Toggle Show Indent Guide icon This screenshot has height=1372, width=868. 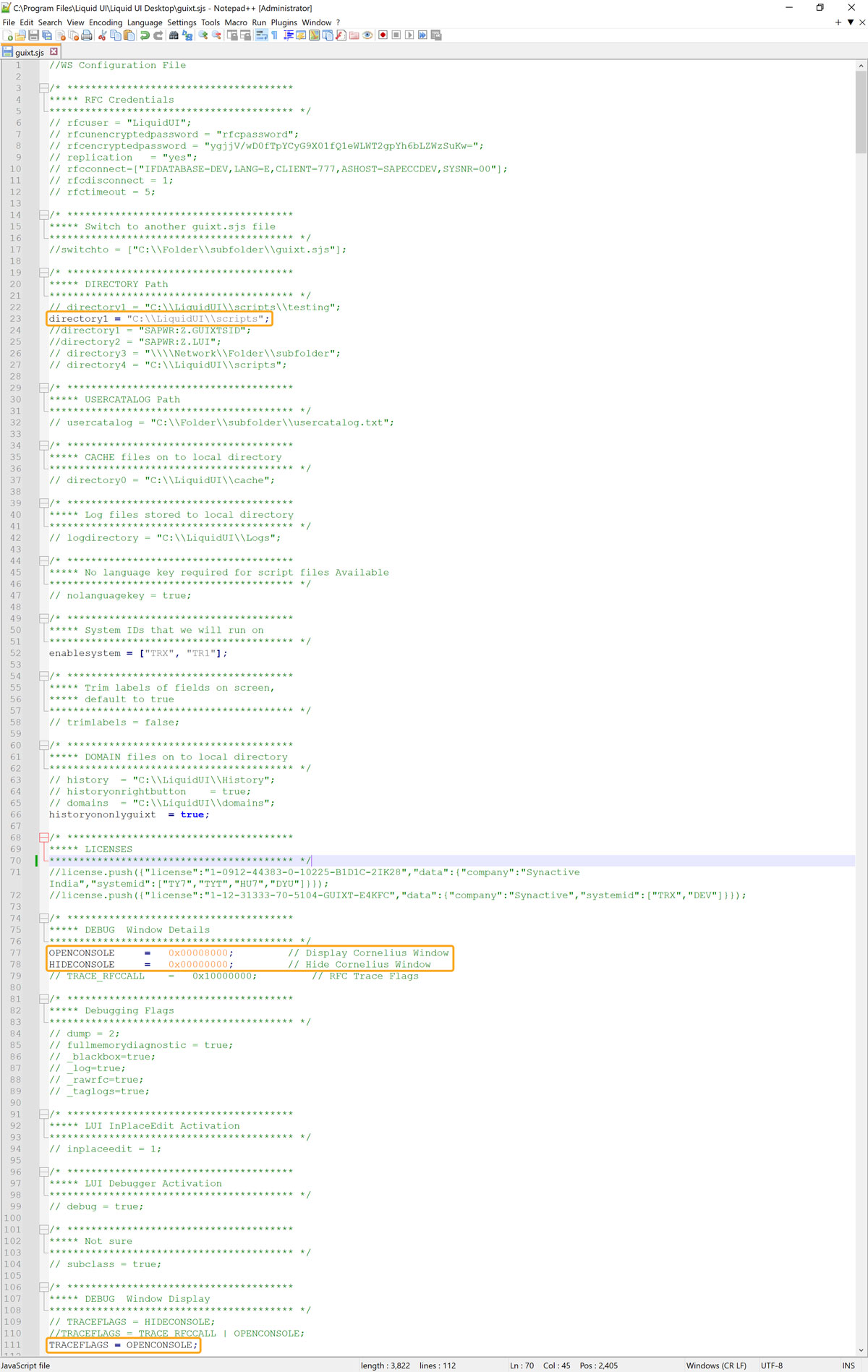coord(289,35)
